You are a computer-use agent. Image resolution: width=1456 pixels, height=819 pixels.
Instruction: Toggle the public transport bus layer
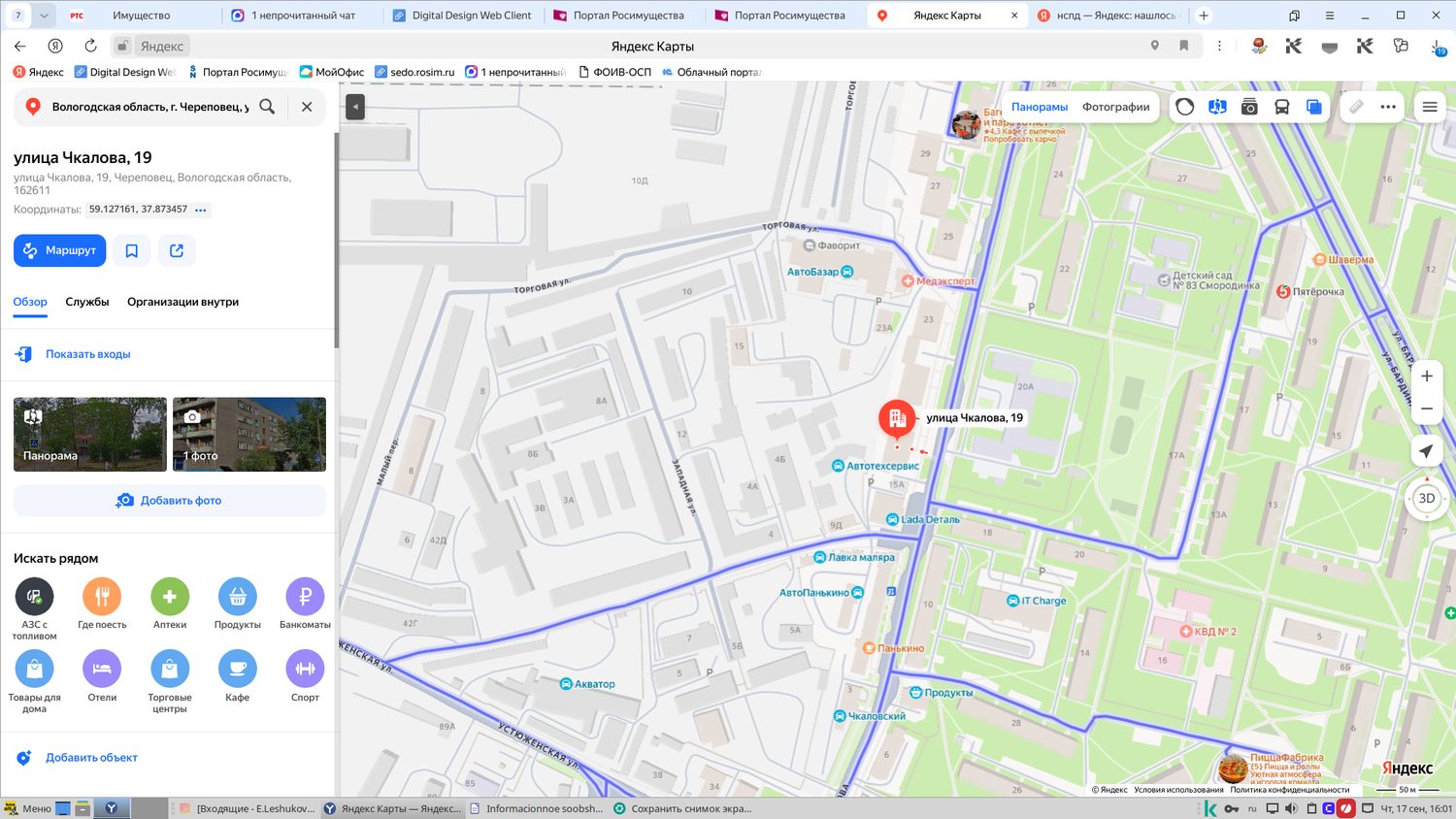[x=1281, y=107]
